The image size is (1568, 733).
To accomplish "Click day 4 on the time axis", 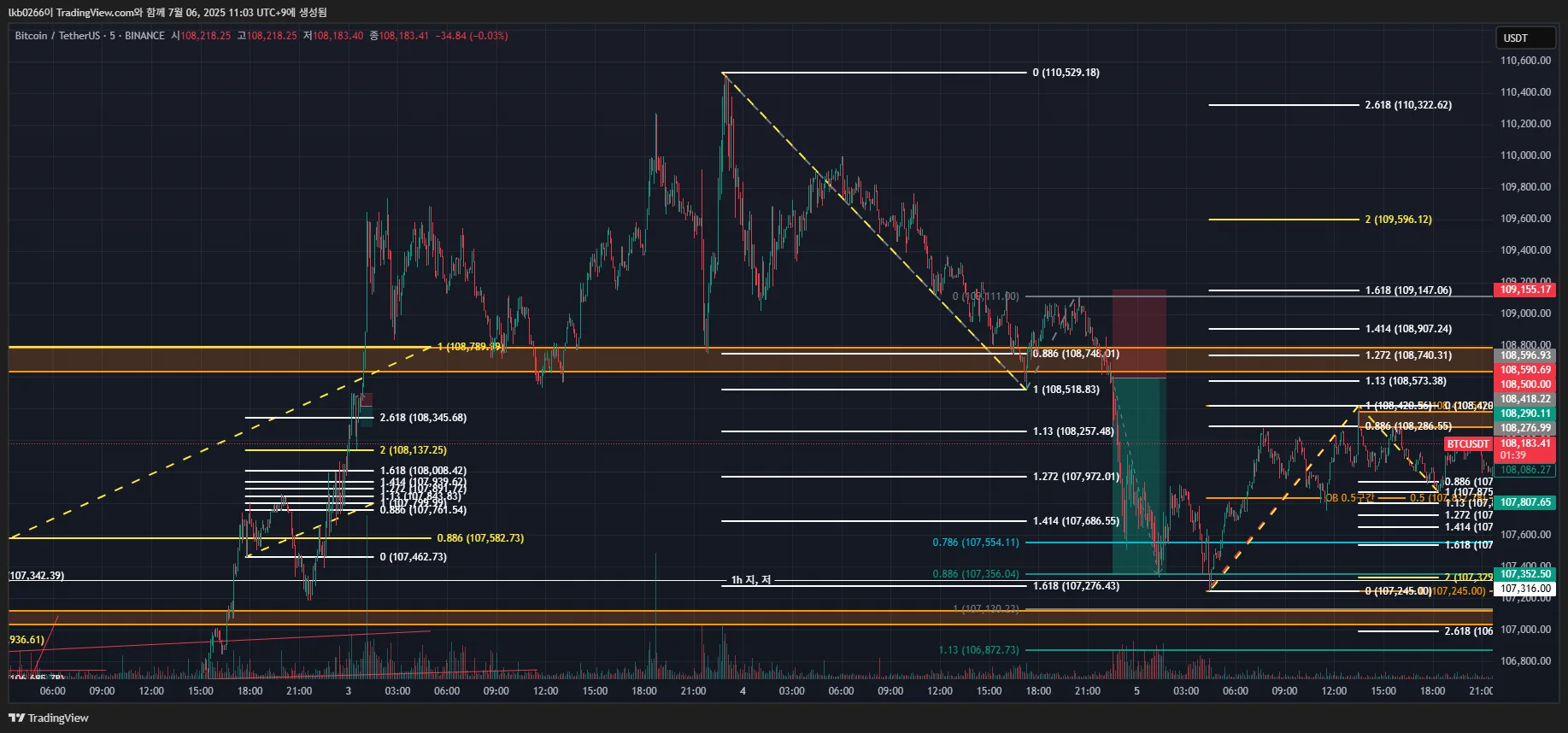I will point(743,691).
